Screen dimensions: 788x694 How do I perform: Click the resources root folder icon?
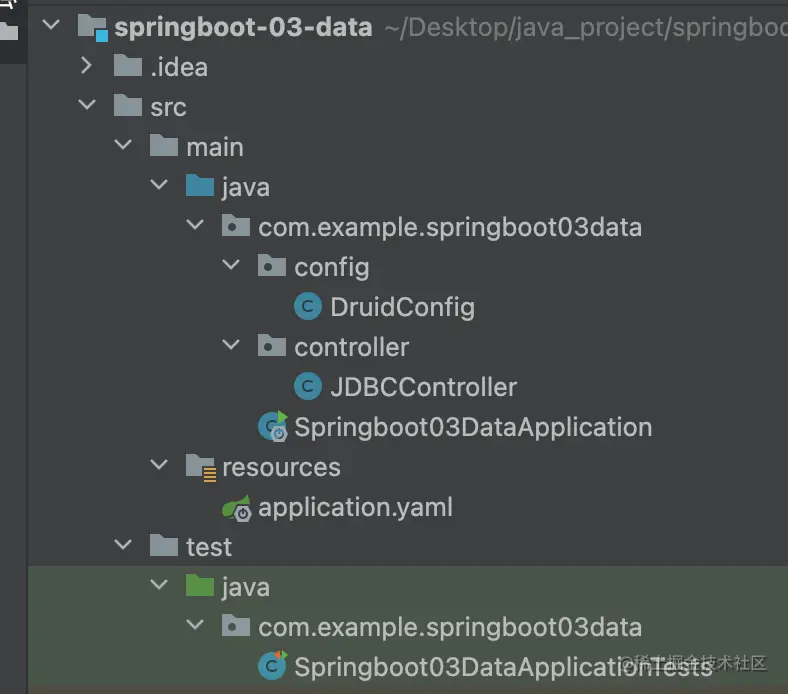click(x=201, y=467)
